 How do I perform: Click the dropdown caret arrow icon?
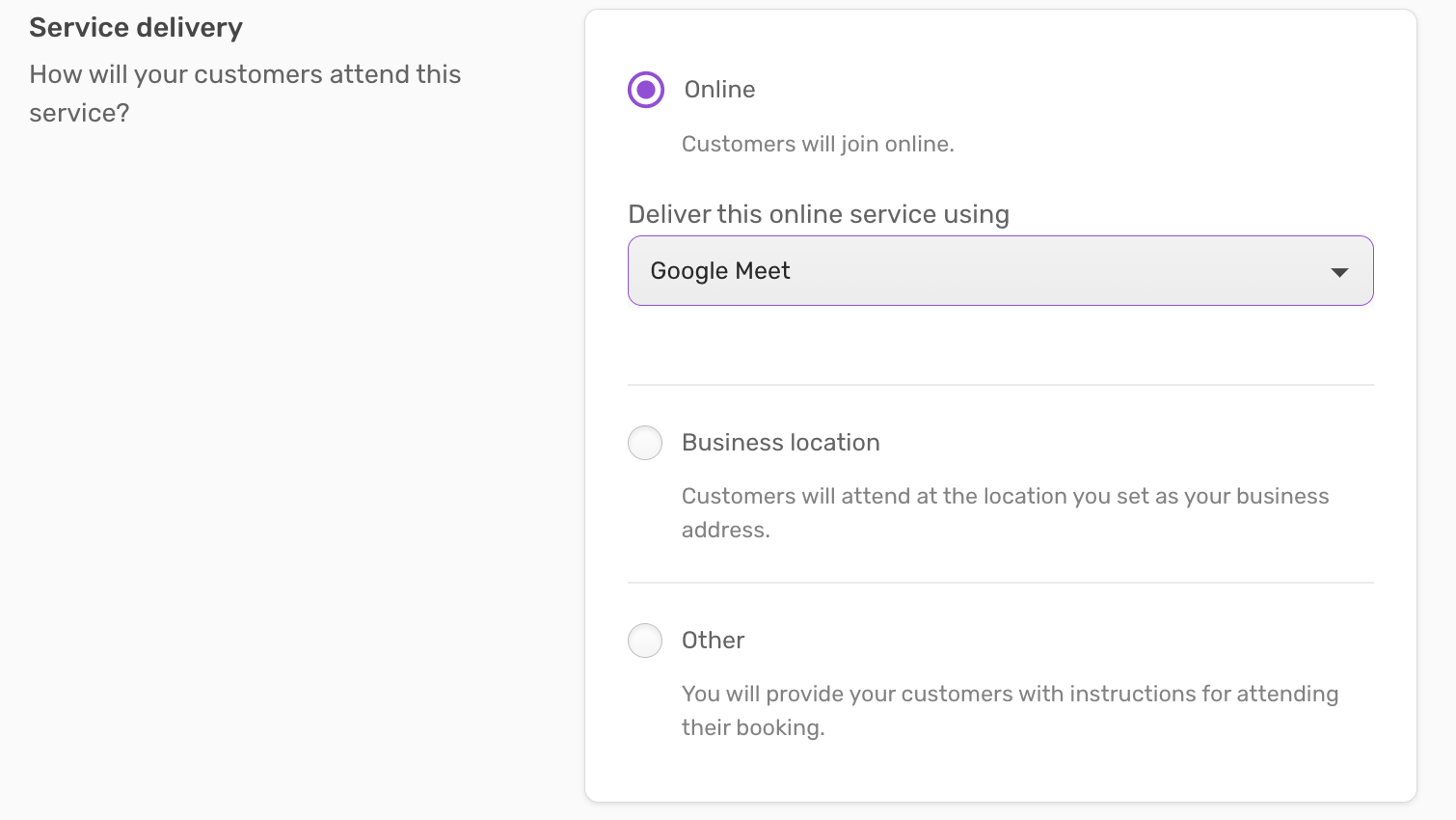pyautogui.click(x=1339, y=272)
